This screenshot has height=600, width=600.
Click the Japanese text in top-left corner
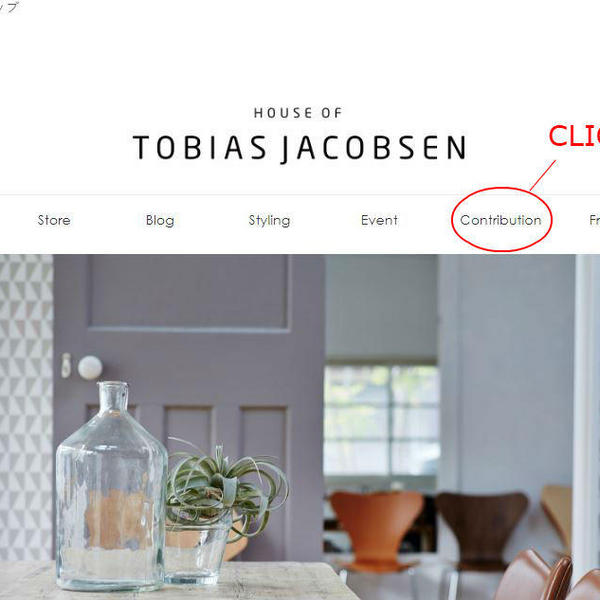tap(8, 7)
